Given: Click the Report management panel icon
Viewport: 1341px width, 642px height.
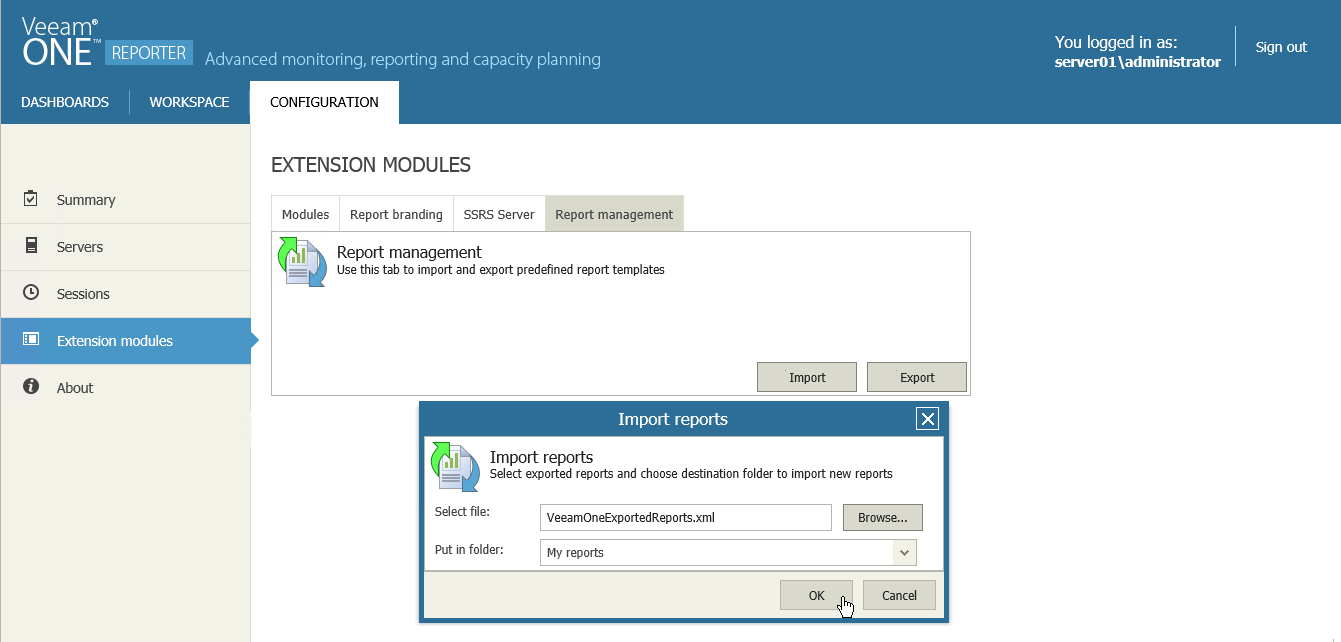Looking at the screenshot, I should [x=301, y=262].
